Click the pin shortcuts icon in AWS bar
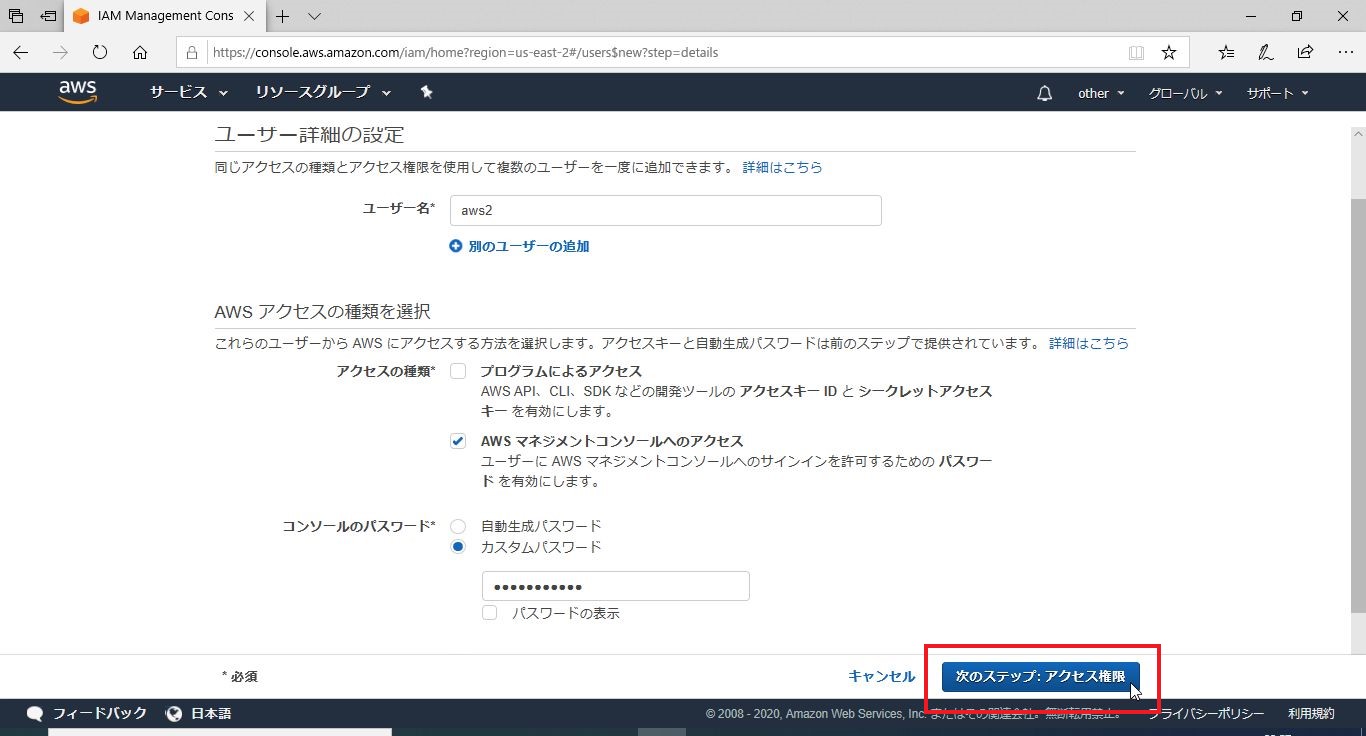The image size is (1366, 736). coord(427,92)
